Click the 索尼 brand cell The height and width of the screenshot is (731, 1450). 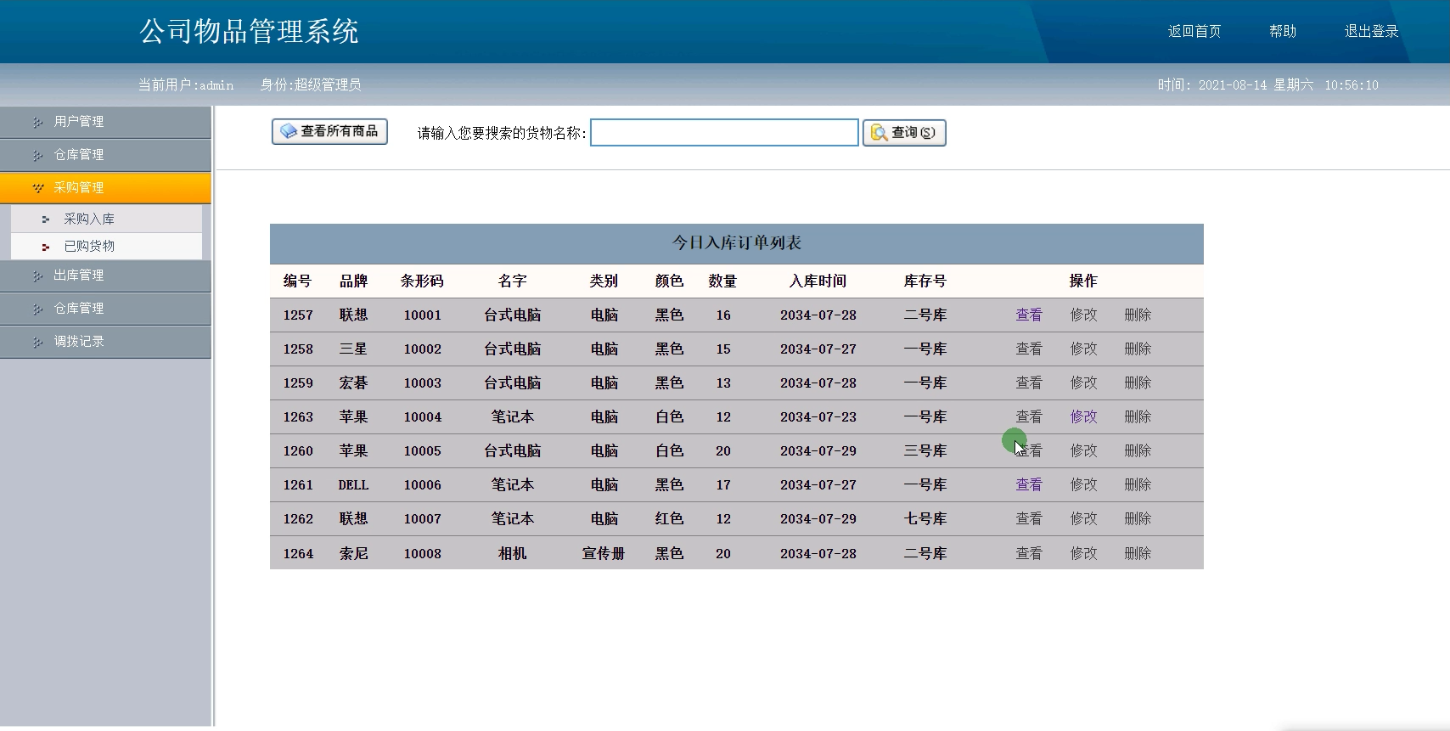click(354, 554)
